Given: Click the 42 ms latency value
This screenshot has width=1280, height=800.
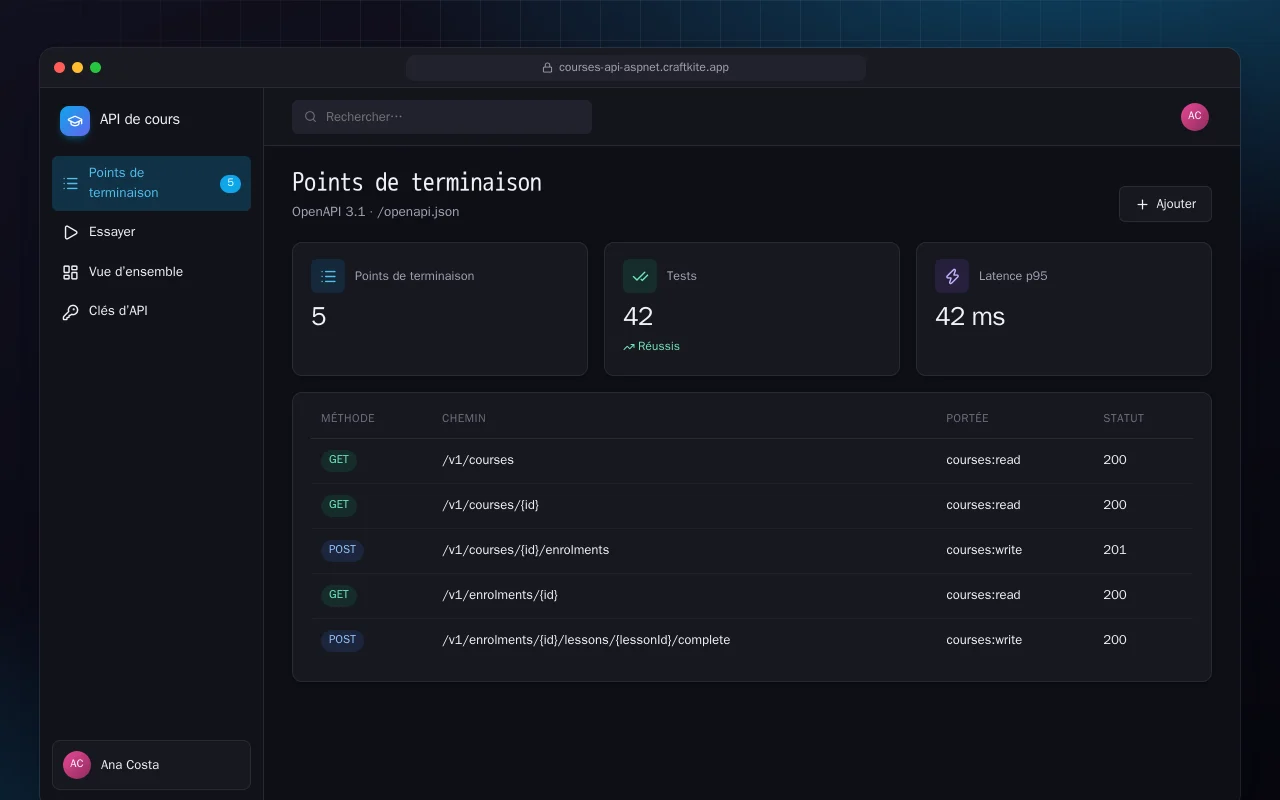Looking at the screenshot, I should 970,317.
